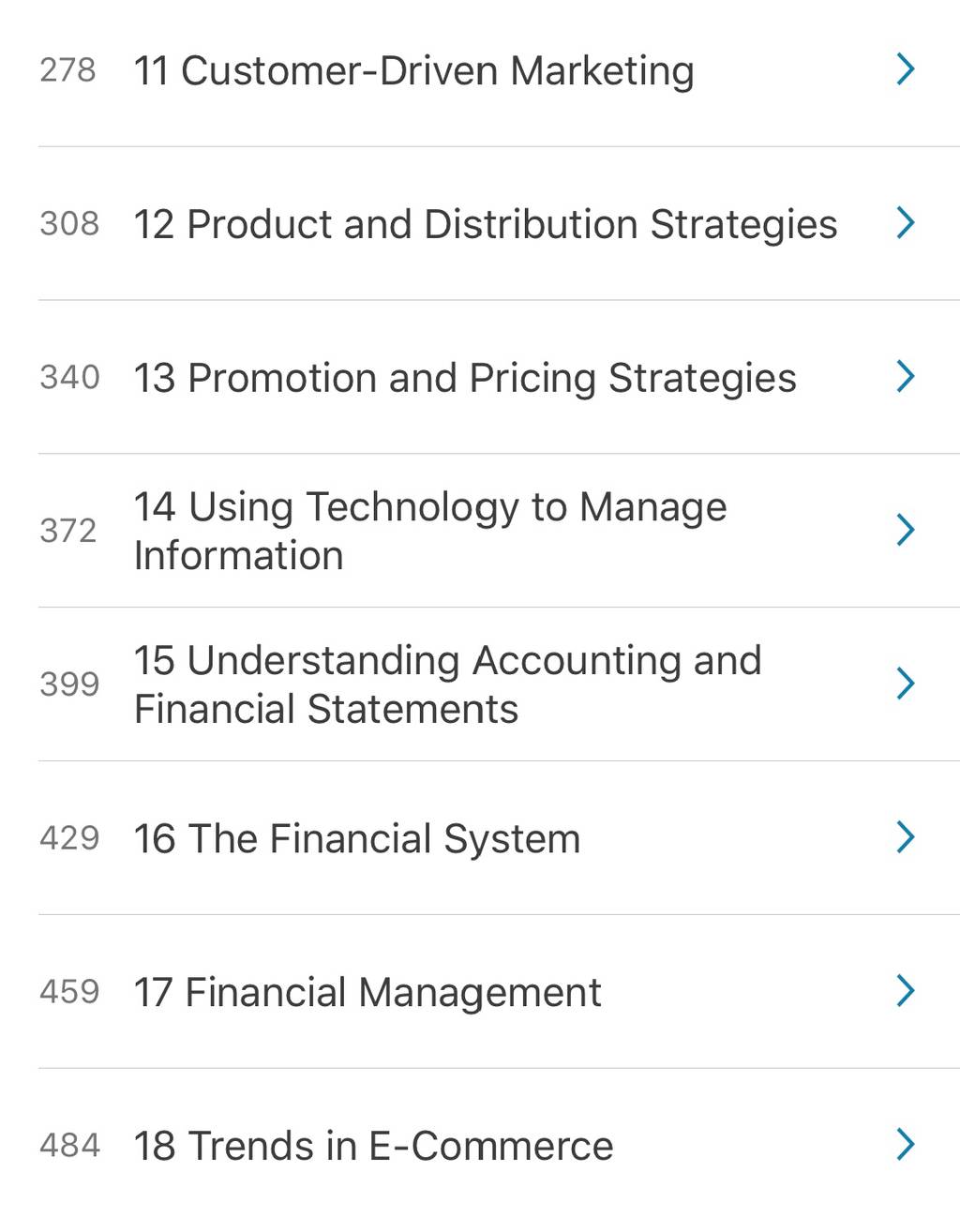Image resolution: width=960 pixels, height=1232 pixels.
Task: Tap chevron next to Product and Distribution Strategies
Action: coord(905,223)
